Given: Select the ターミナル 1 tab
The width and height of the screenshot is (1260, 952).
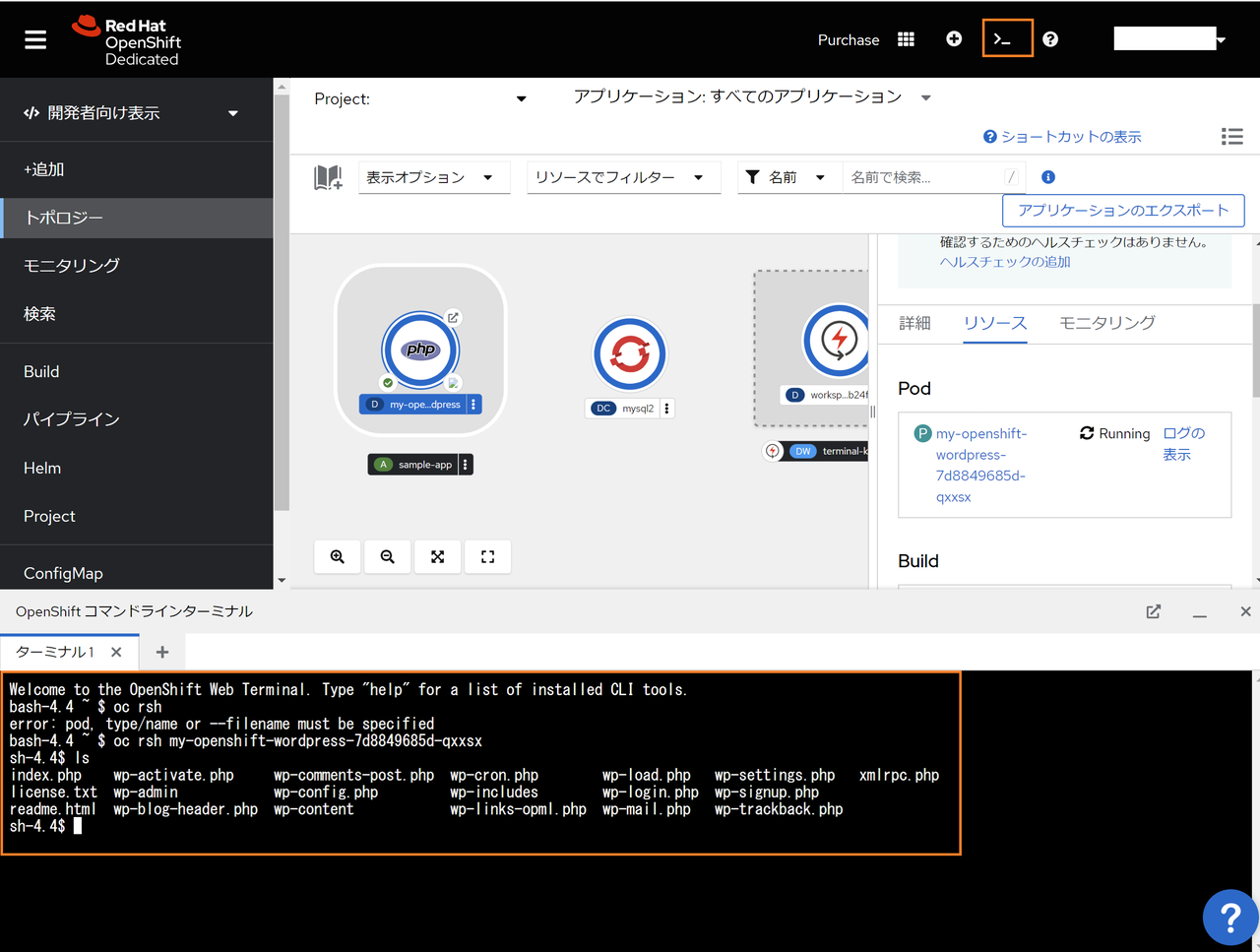Looking at the screenshot, I should coord(55,652).
